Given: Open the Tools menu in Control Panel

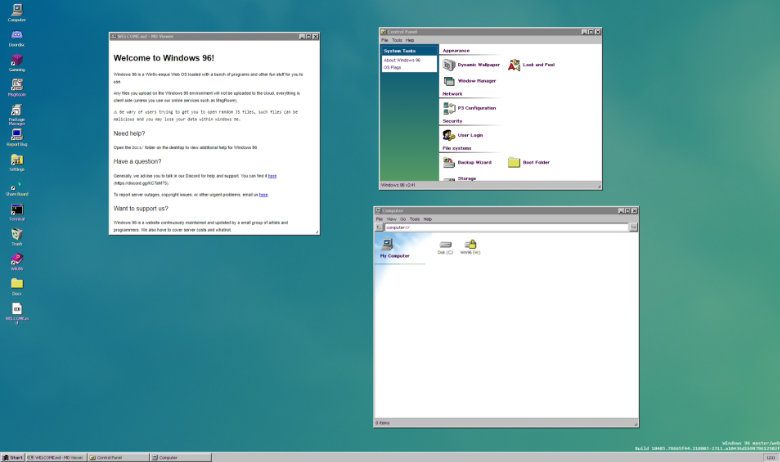Looking at the screenshot, I should click(x=396, y=40).
